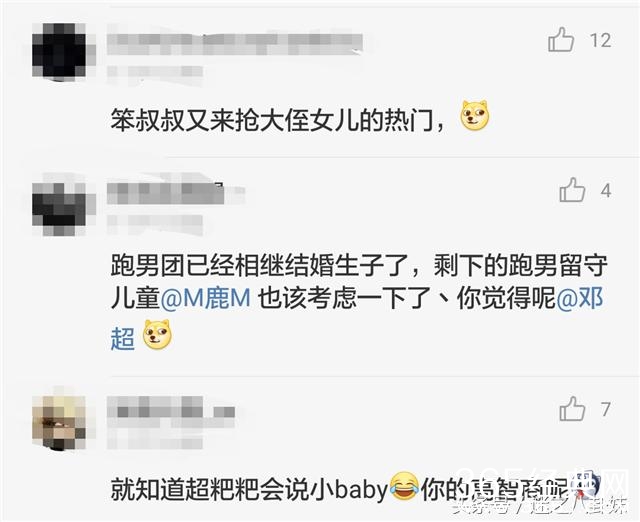Click the like count 4

click(606, 191)
